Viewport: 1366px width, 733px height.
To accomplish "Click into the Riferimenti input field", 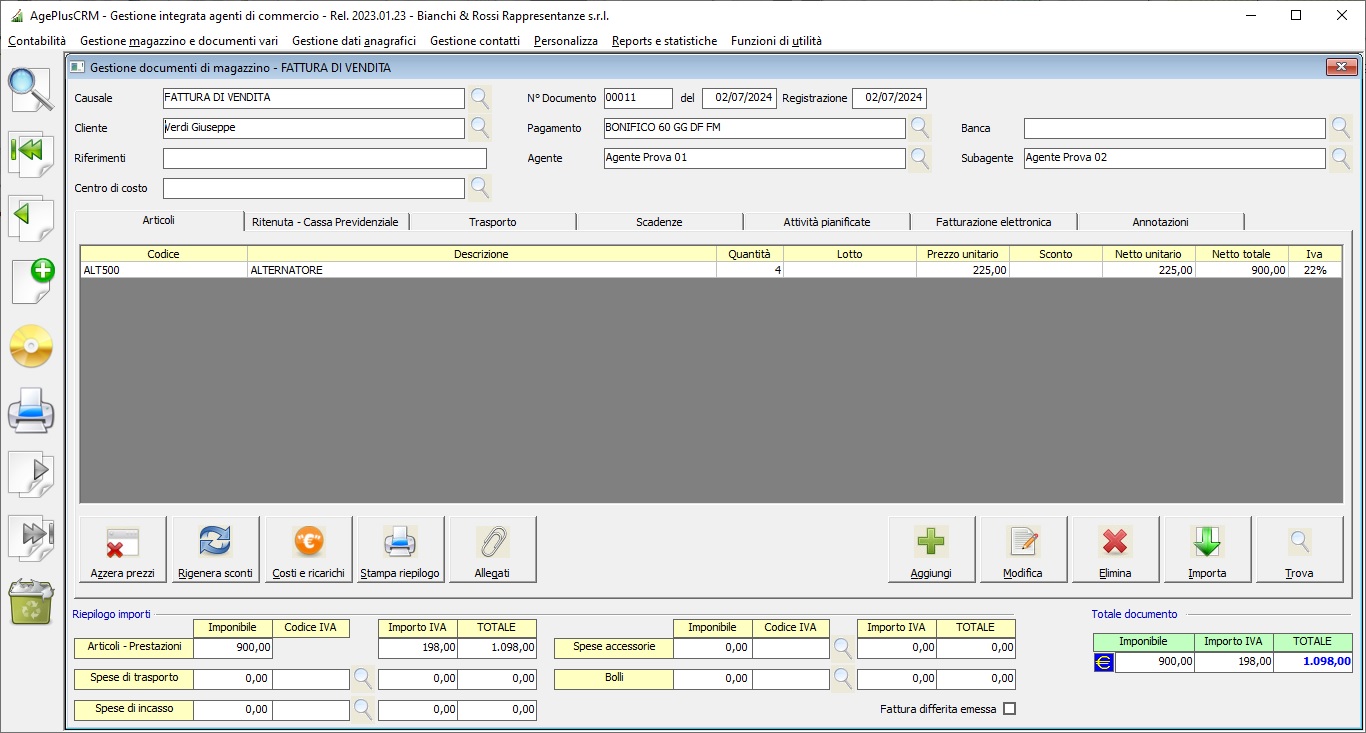I will (324, 158).
